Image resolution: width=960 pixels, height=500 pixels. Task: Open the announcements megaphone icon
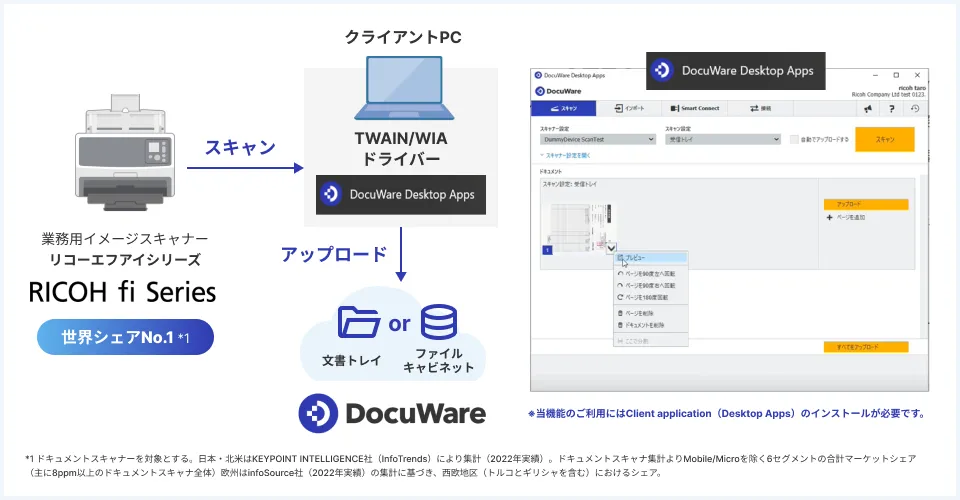pyautogui.click(x=868, y=108)
